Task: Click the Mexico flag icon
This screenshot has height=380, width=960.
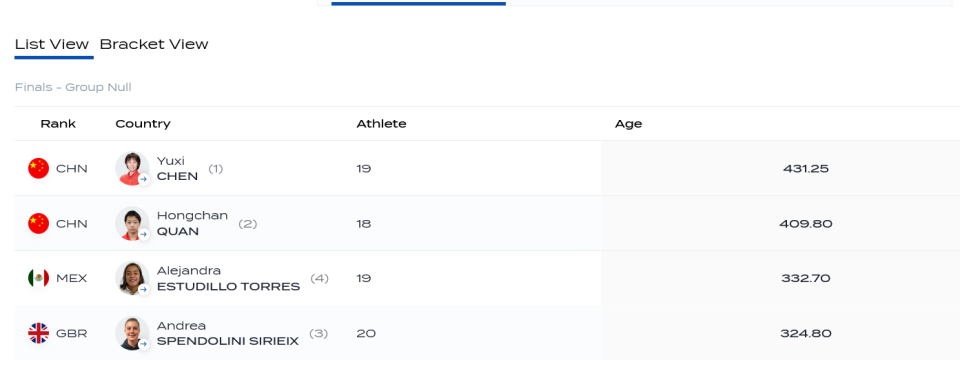Action: 39,278
